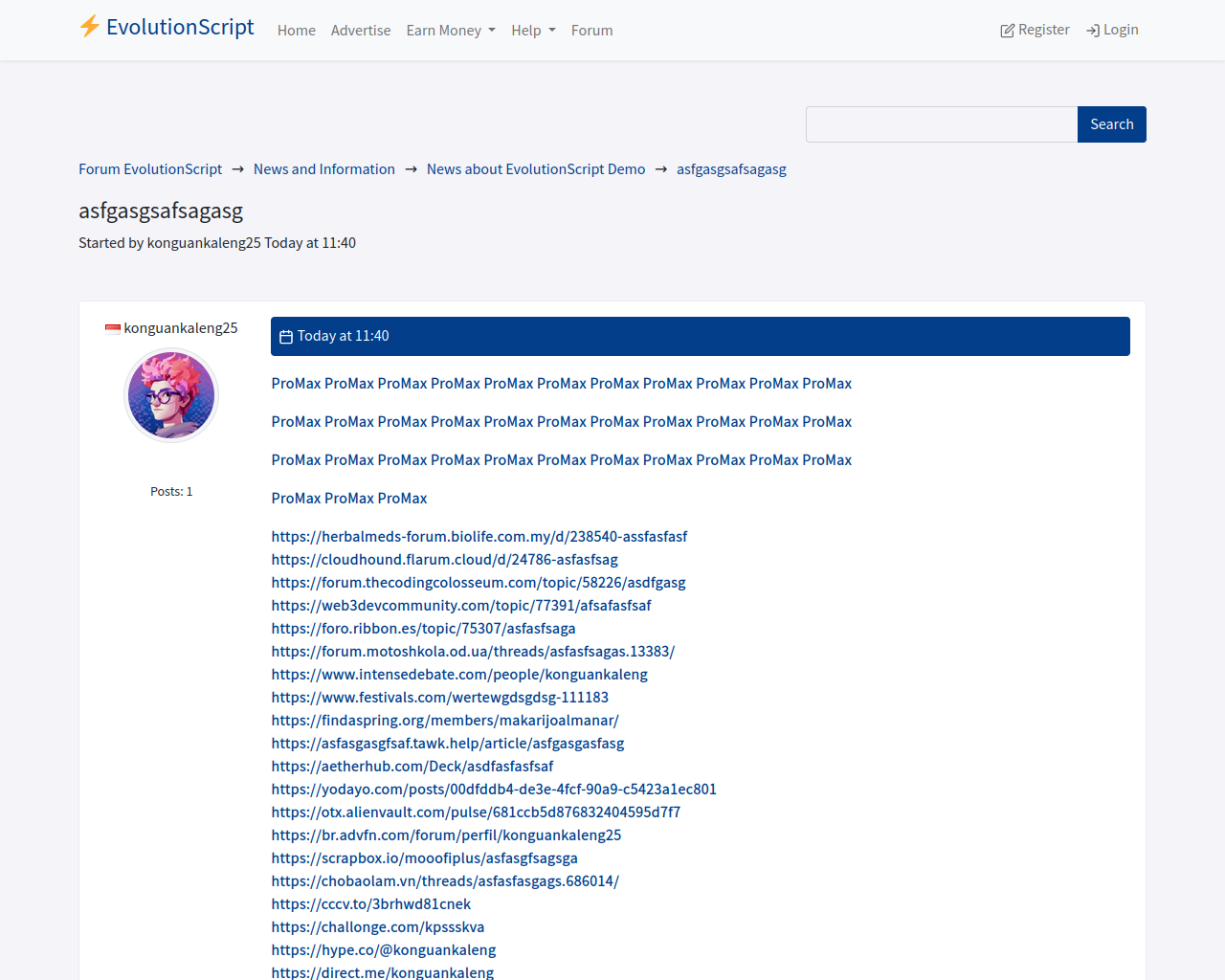Screen dimensions: 1225x980
Task: Open forum.motoshkola.od.ua threads link
Action: pos(474,652)
